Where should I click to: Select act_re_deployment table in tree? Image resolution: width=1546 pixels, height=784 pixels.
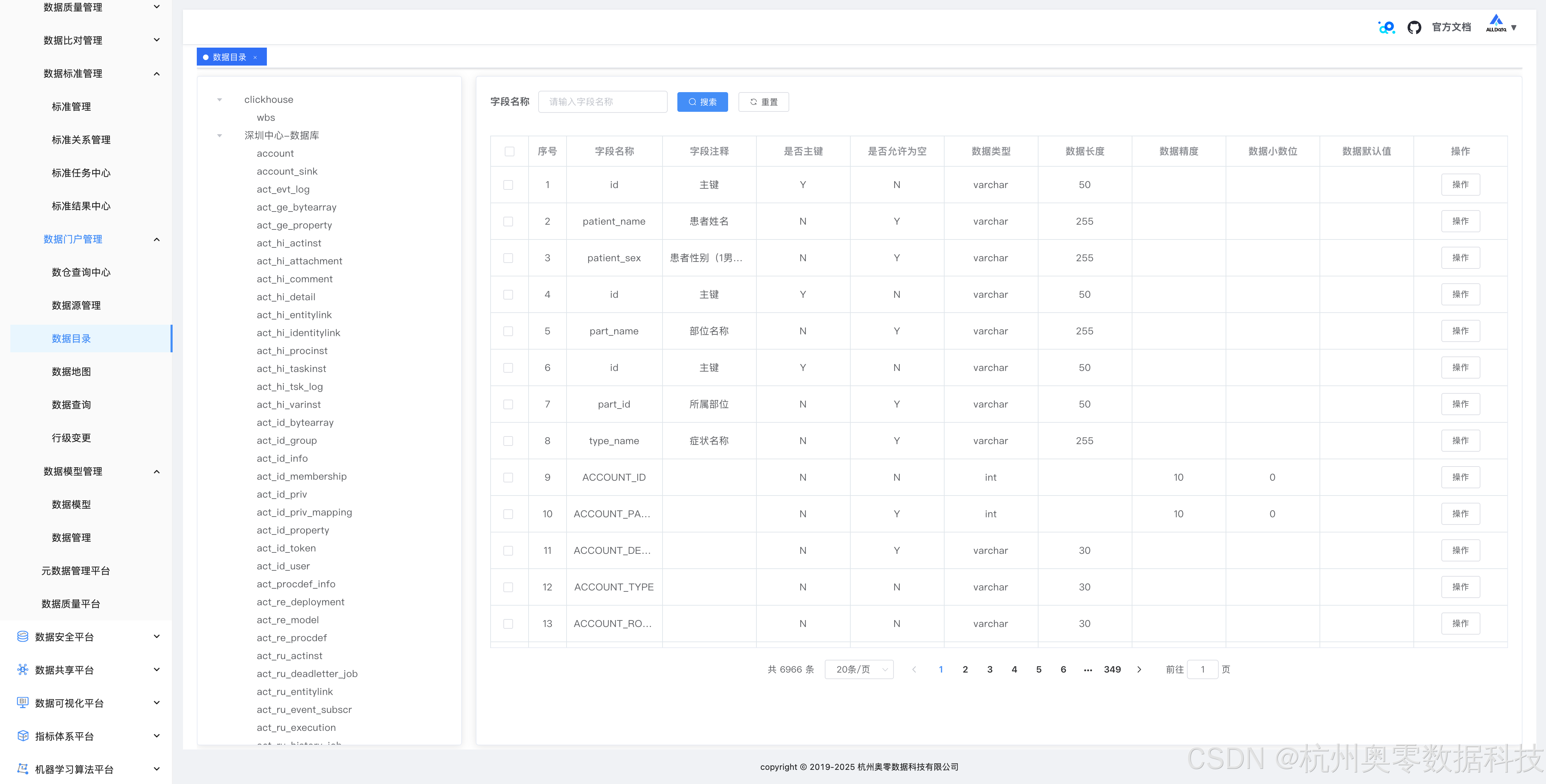point(301,602)
